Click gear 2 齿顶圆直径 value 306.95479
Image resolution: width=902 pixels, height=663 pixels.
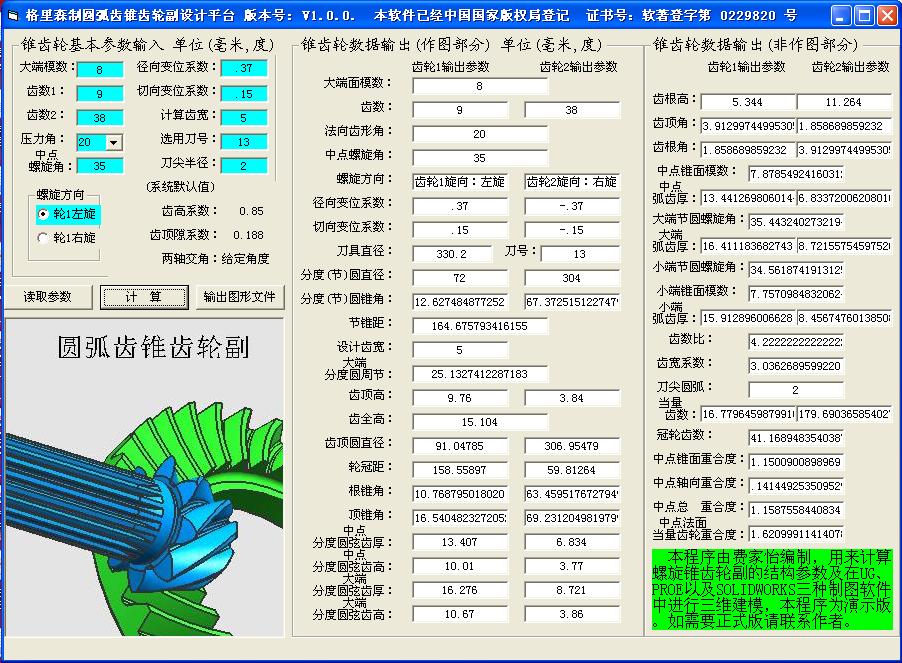coord(572,446)
